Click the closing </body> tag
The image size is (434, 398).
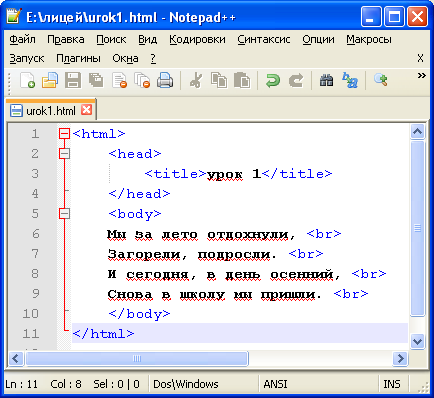[x=139, y=314]
